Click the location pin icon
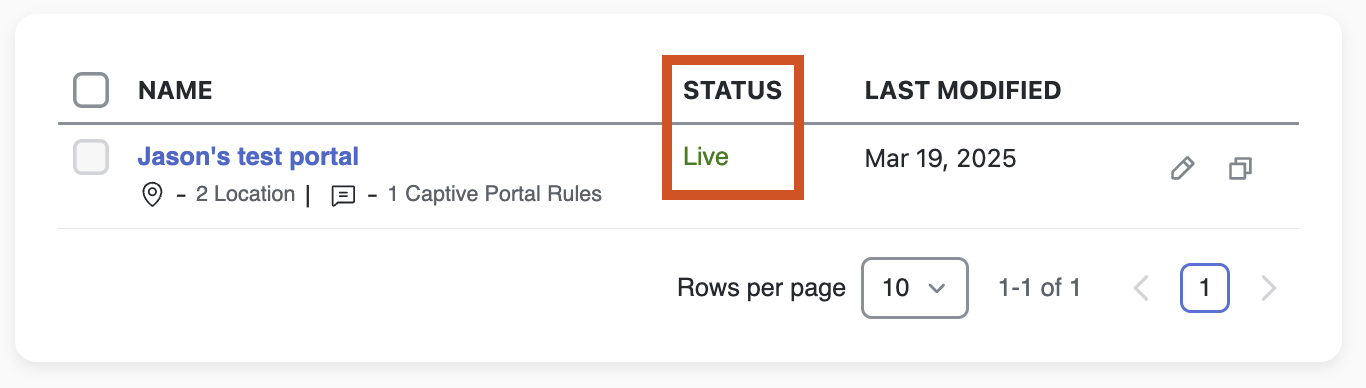 point(152,195)
